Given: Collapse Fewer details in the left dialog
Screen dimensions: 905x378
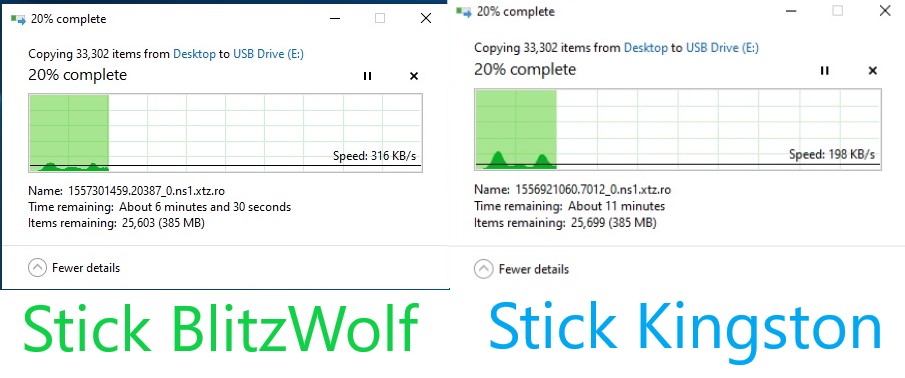Looking at the screenshot, I should (74, 268).
